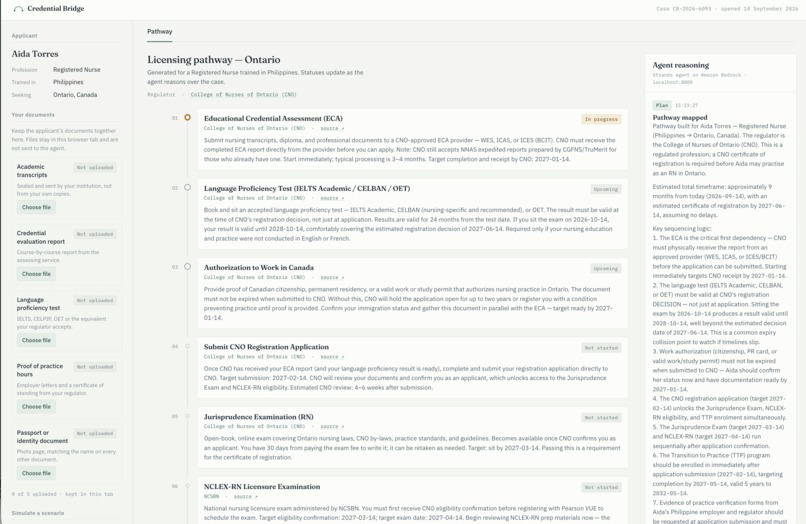The image size is (806, 524).
Task: Click the Simulate a scenario heading
Action: tap(38, 513)
